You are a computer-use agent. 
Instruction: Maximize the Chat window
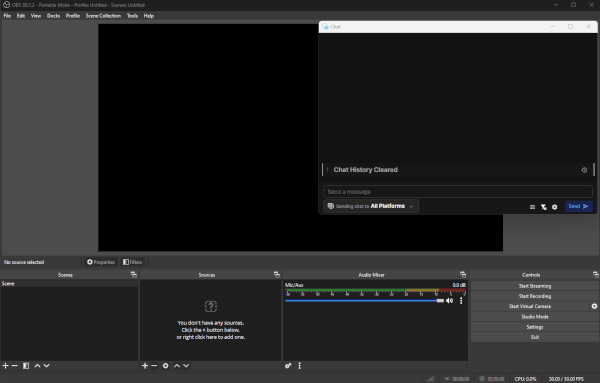coord(570,26)
